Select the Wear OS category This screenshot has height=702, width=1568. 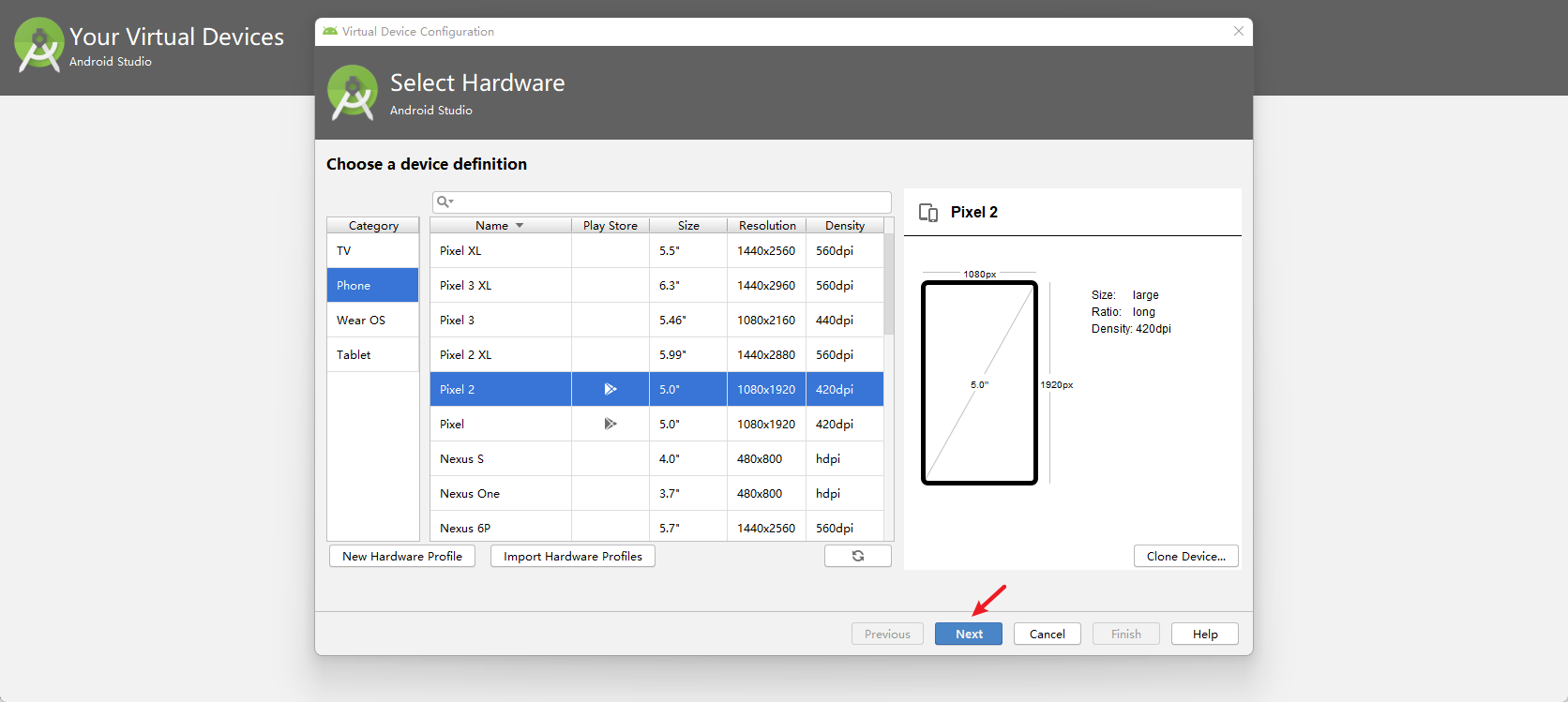(x=373, y=320)
